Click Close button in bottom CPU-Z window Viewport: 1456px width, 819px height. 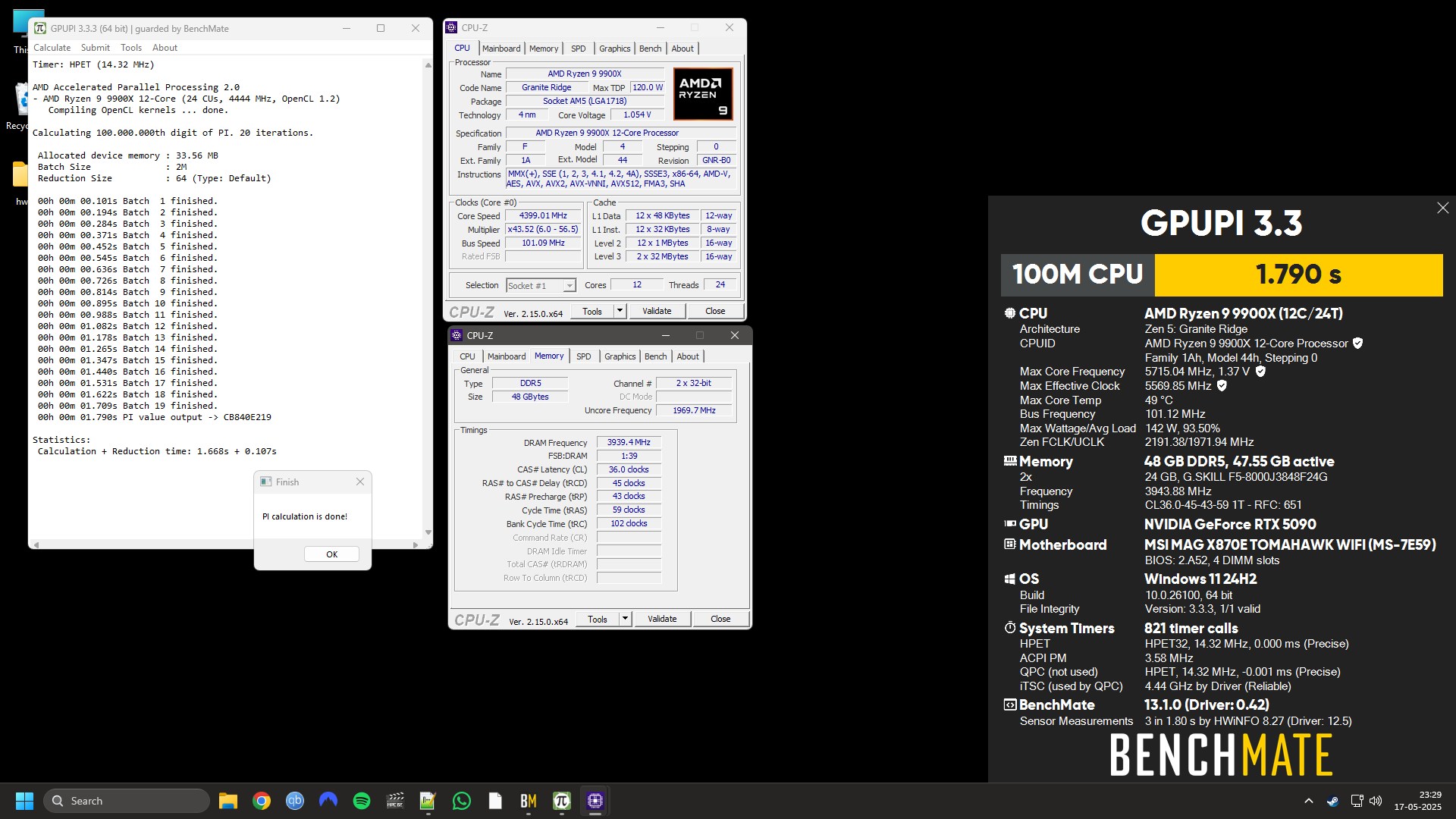[x=720, y=619]
